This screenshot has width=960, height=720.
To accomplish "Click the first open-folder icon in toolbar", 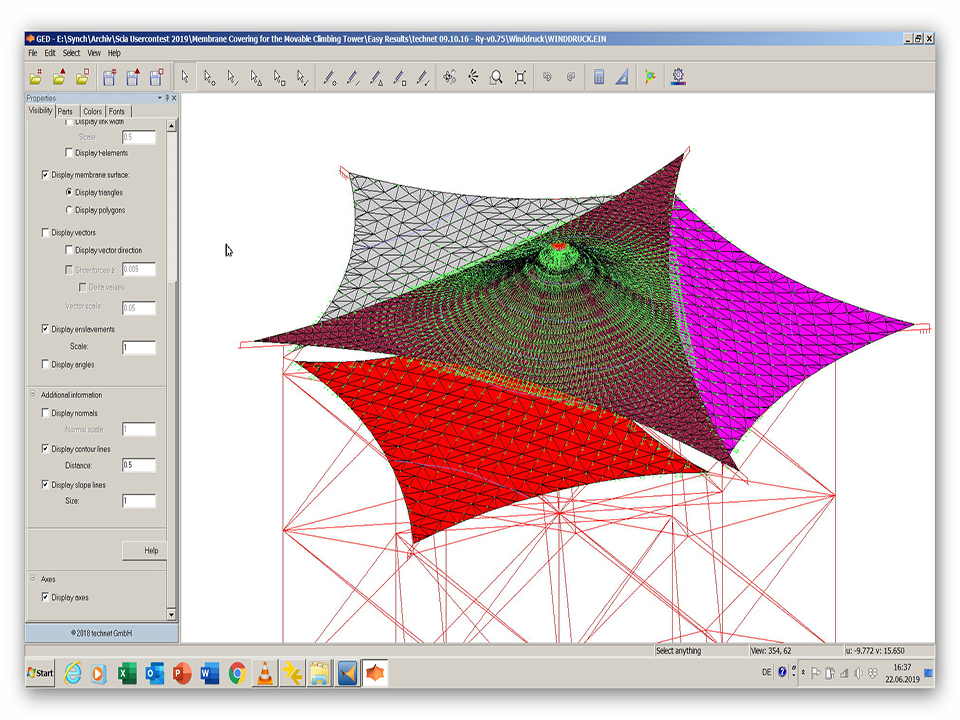I will click(37, 76).
